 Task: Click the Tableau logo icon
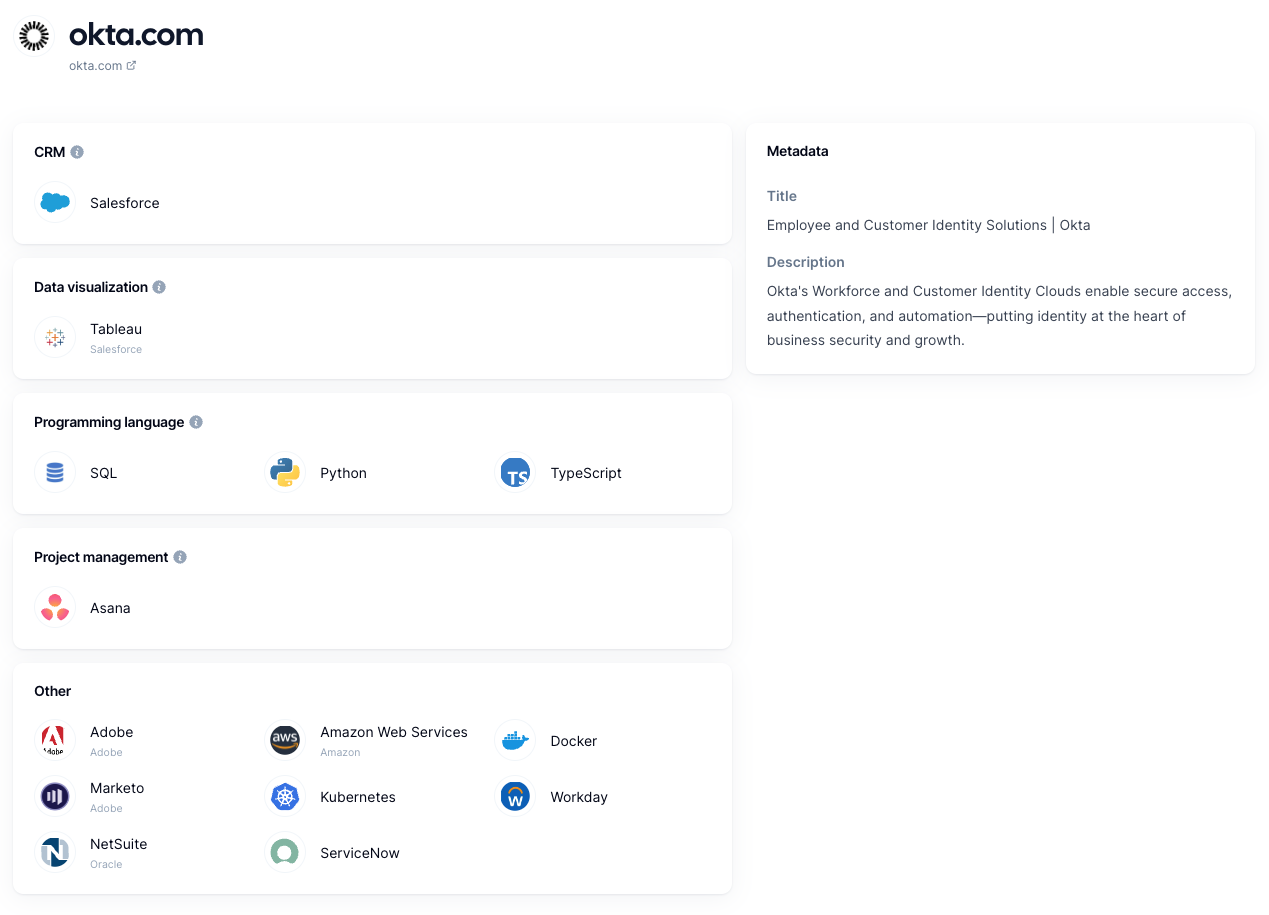click(x=55, y=338)
